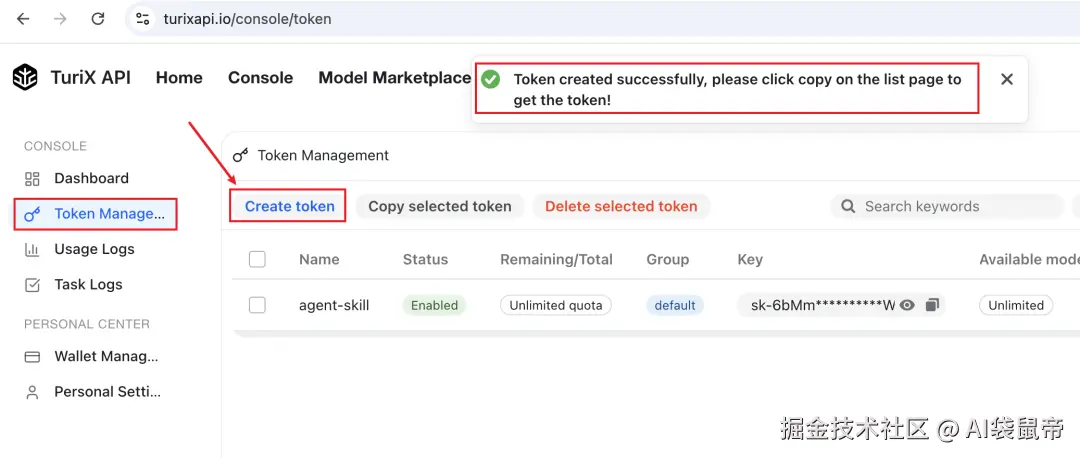The image size is (1080, 458).
Task: Reveal the hidden token key with eye icon
Action: pos(907,305)
